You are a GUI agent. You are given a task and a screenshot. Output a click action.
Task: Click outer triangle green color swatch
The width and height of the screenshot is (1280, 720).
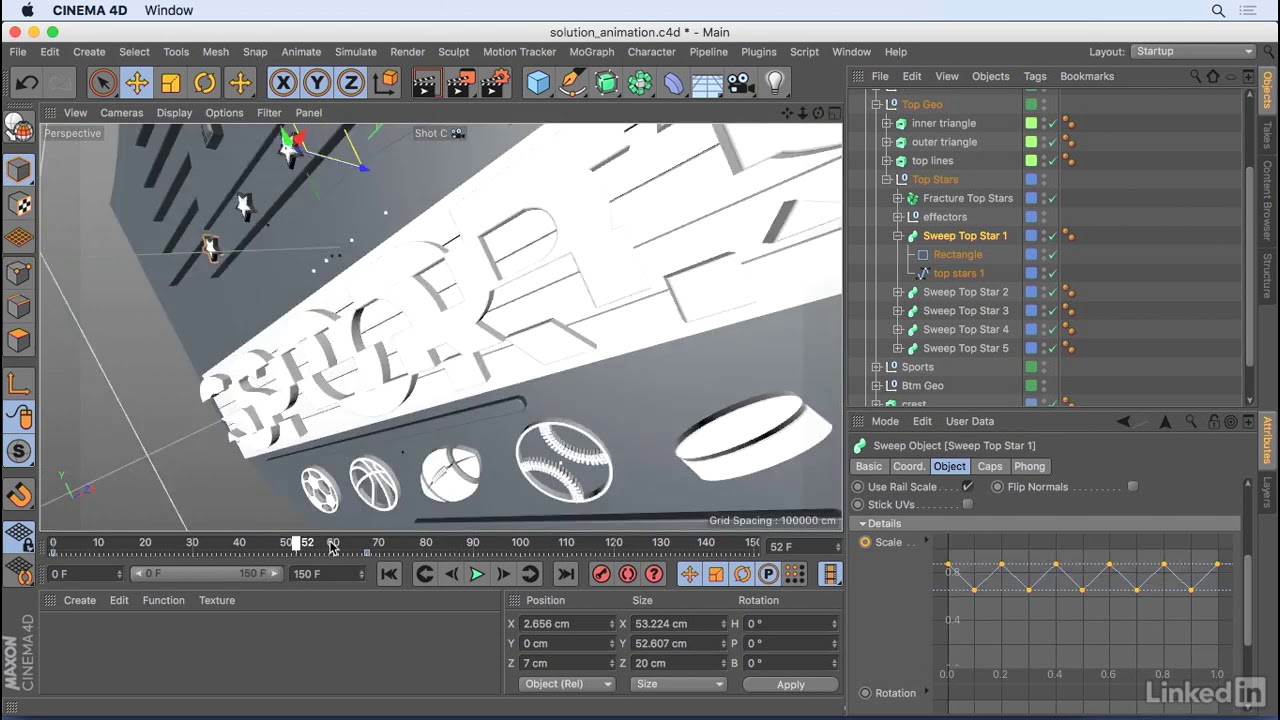click(x=1031, y=142)
